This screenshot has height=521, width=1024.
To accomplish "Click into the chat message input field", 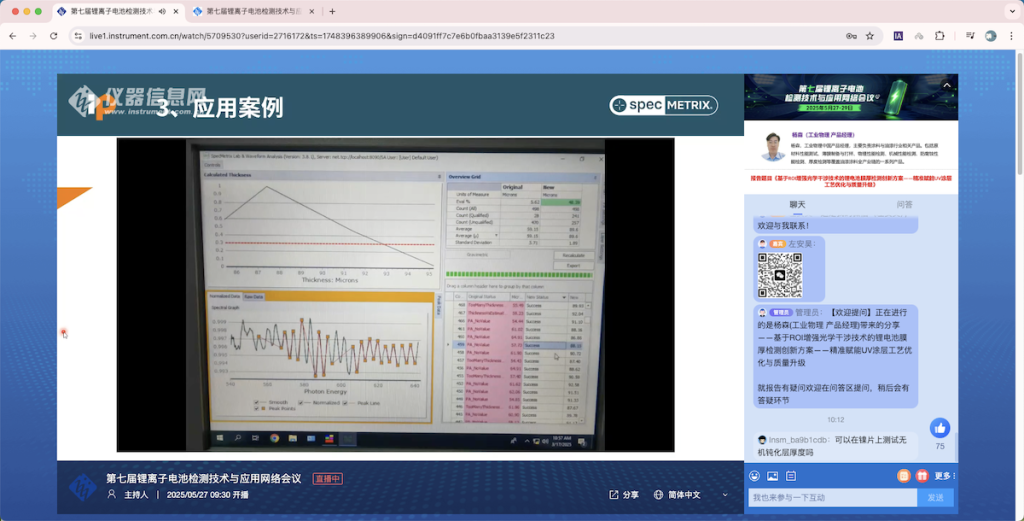I will [833, 497].
